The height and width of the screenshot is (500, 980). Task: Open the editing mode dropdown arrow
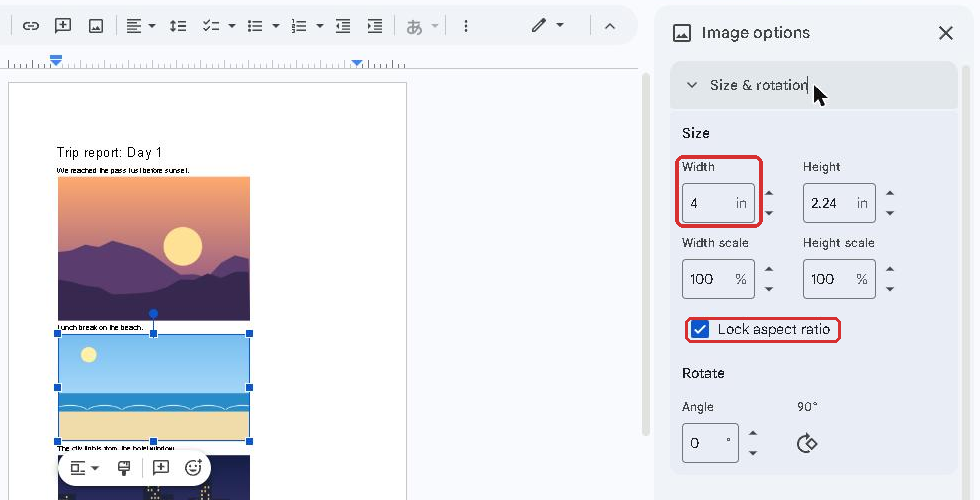(560, 25)
